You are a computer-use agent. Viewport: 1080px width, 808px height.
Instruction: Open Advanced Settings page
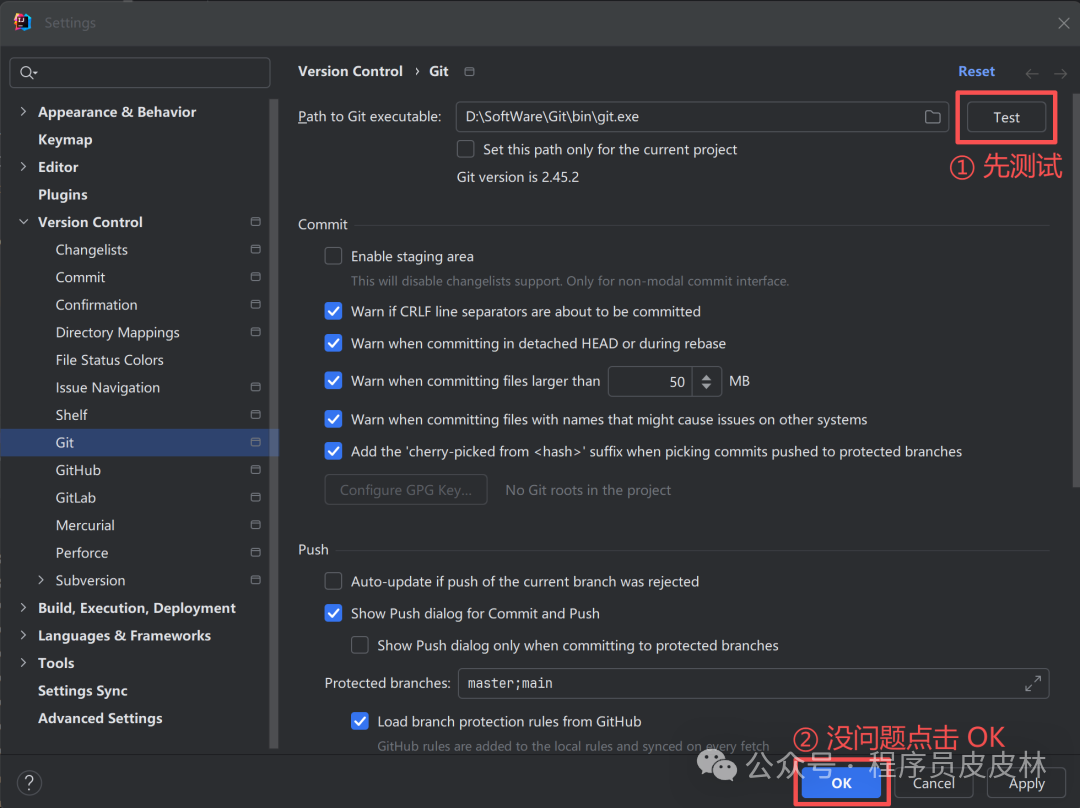click(100, 718)
